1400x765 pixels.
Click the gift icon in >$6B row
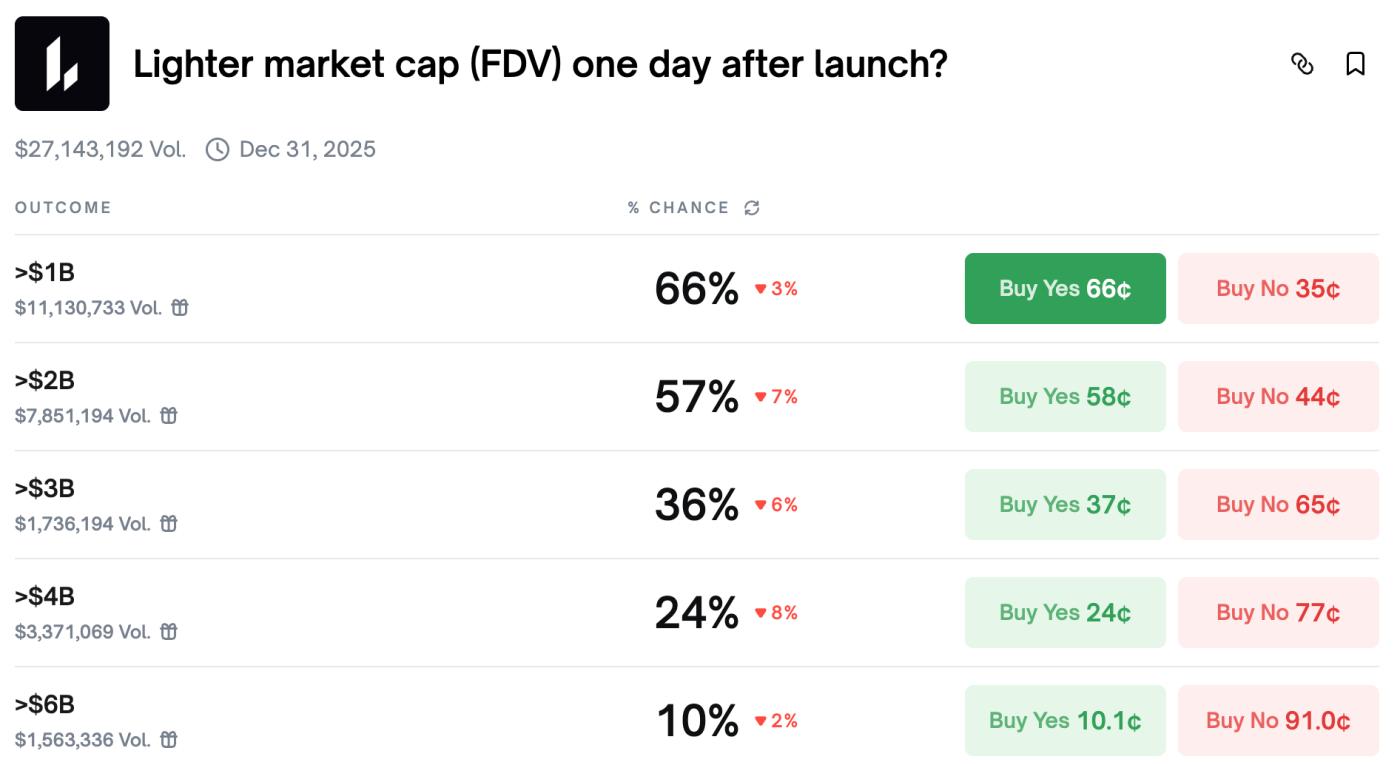coord(169,740)
